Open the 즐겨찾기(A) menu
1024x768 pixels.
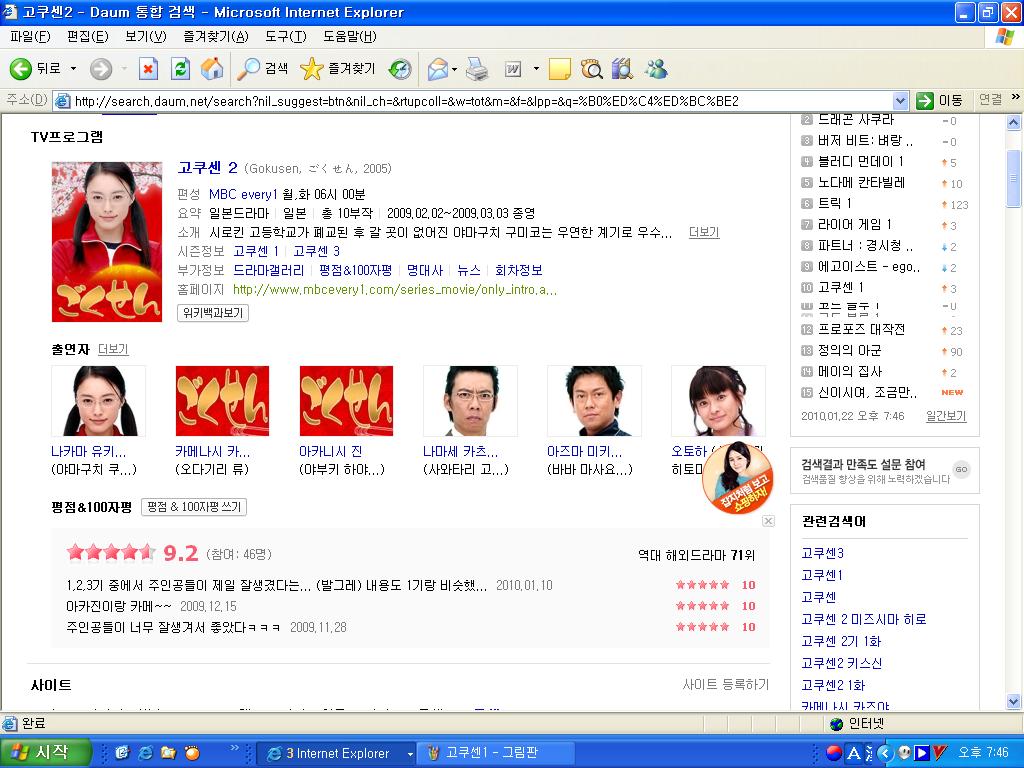[x=215, y=37]
